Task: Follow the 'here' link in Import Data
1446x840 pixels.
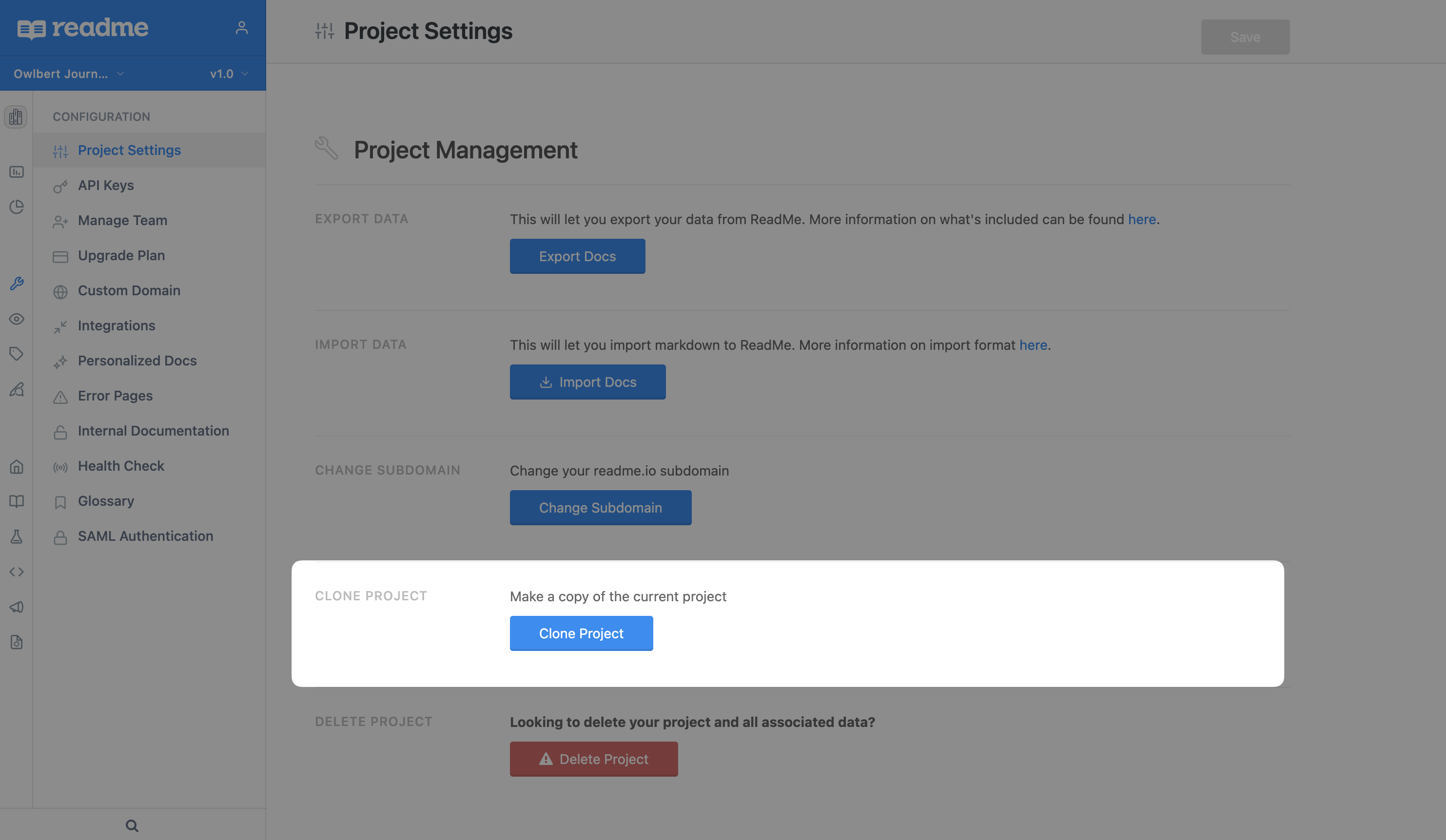Action: (x=1033, y=345)
